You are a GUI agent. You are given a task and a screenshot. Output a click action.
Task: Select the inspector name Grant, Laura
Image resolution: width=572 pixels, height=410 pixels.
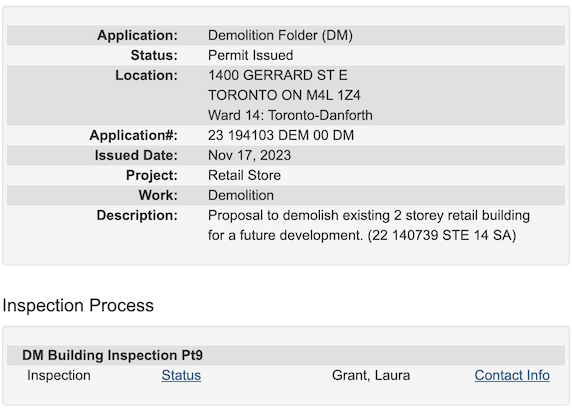pyautogui.click(x=371, y=375)
